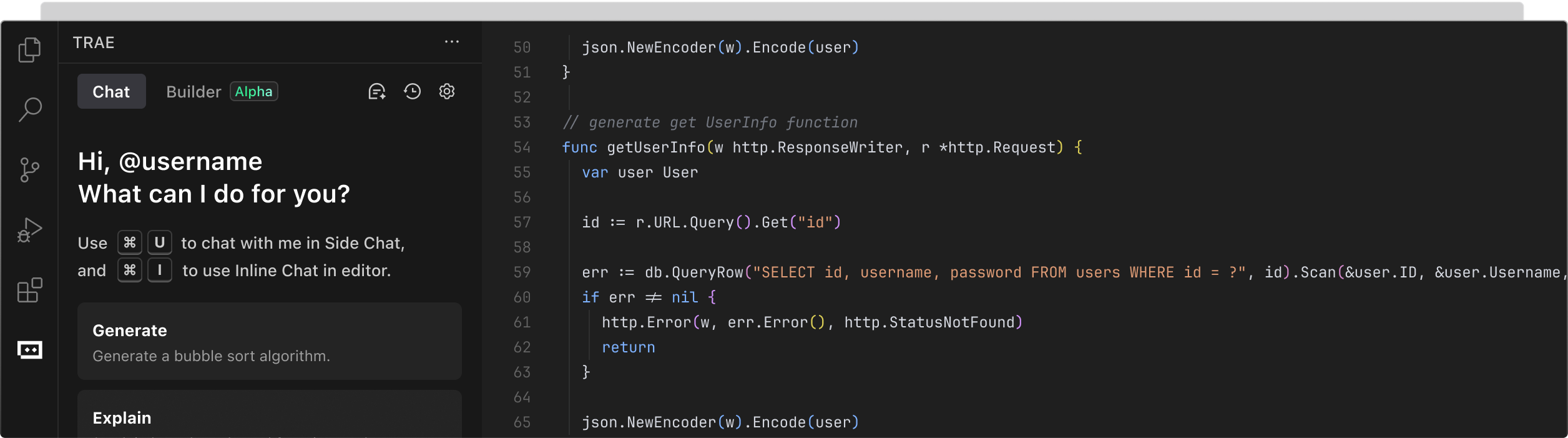Click 'json.NewEncoder' on line 50
The height and width of the screenshot is (438, 1568).
[x=649, y=47]
